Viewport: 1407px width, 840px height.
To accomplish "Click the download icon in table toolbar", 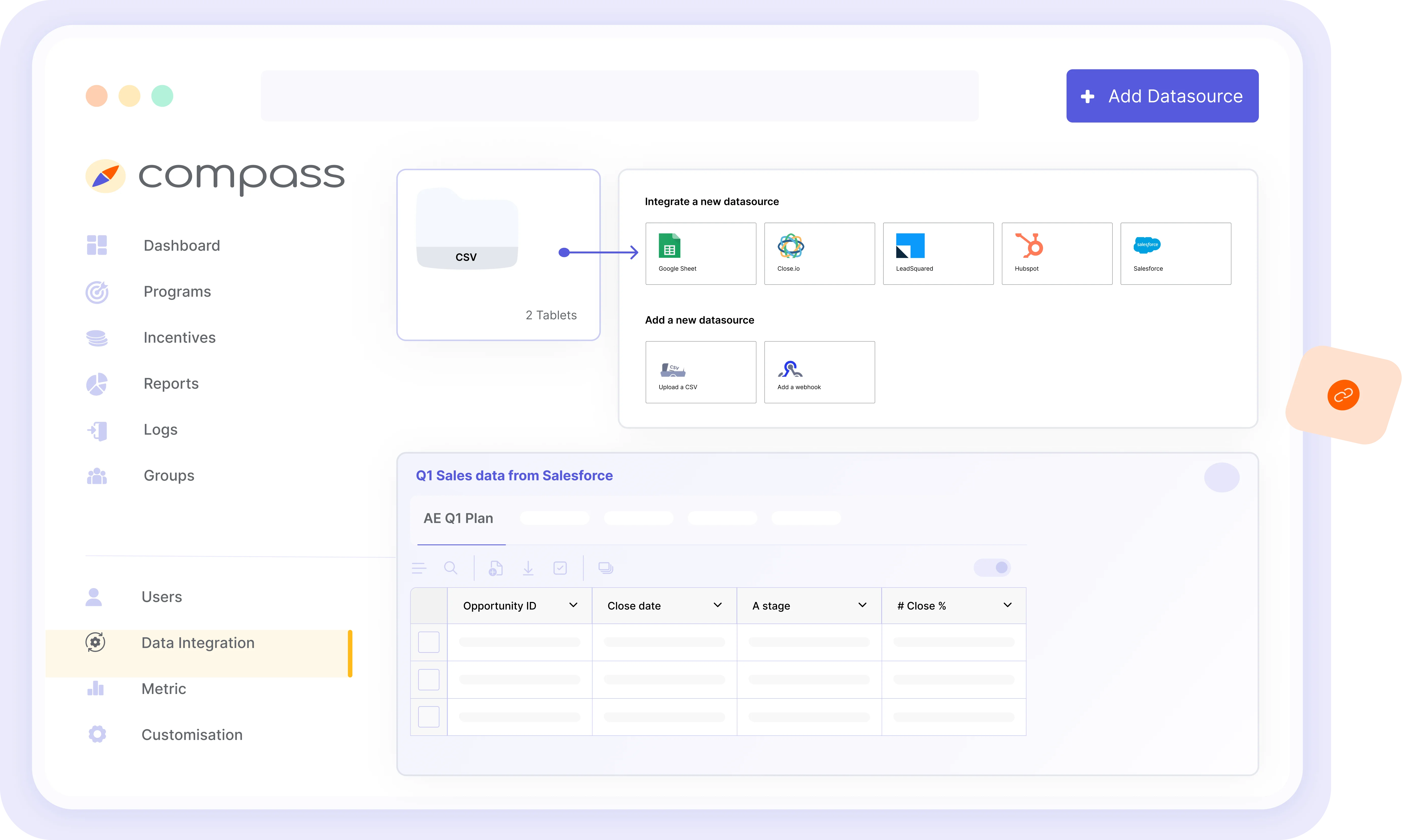I will 528,568.
